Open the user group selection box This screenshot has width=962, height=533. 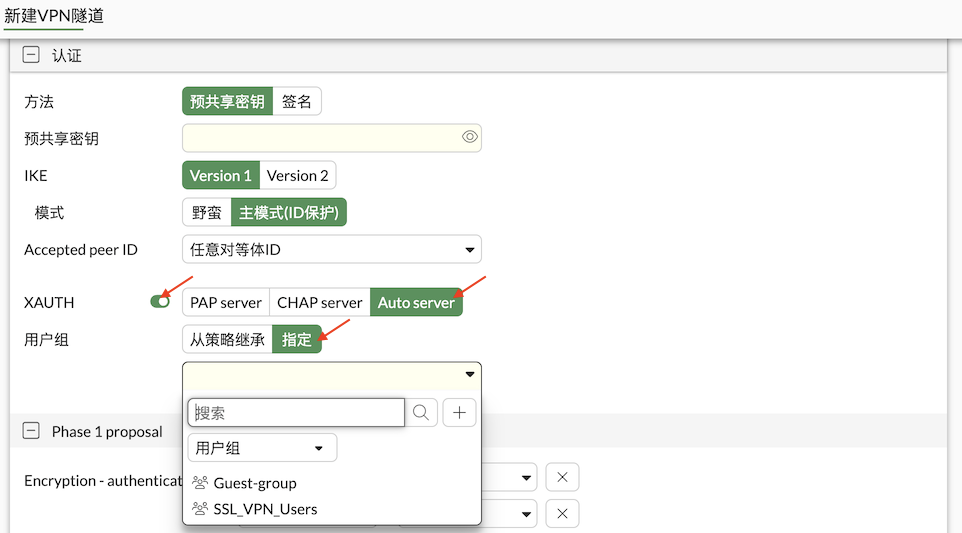[331, 375]
